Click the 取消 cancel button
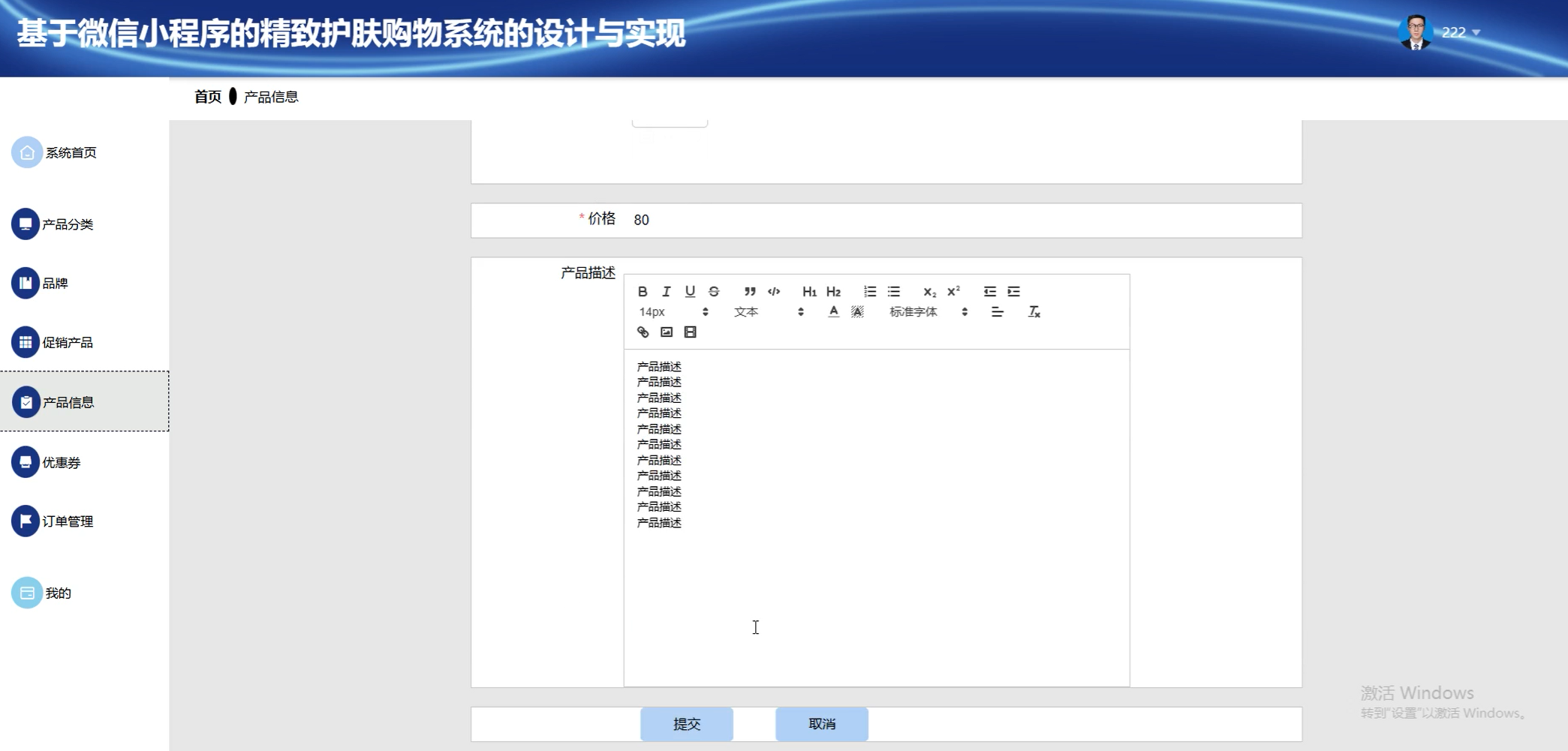Viewport: 1568px width, 751px height. [822, 724]
